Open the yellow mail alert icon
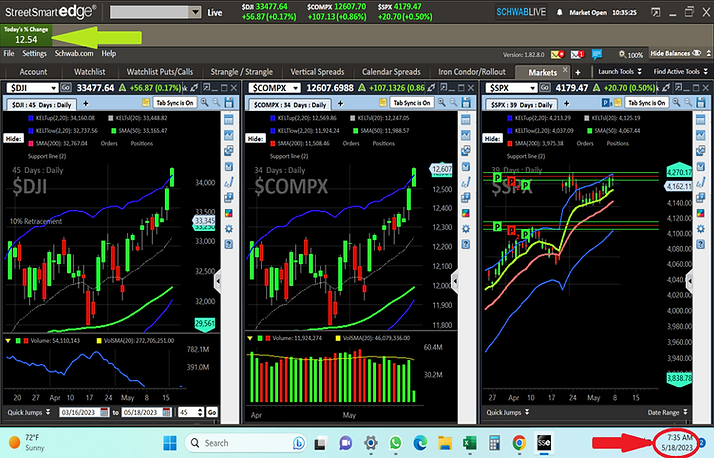Screen dimensions: 714x458 (x=557, y=55)
